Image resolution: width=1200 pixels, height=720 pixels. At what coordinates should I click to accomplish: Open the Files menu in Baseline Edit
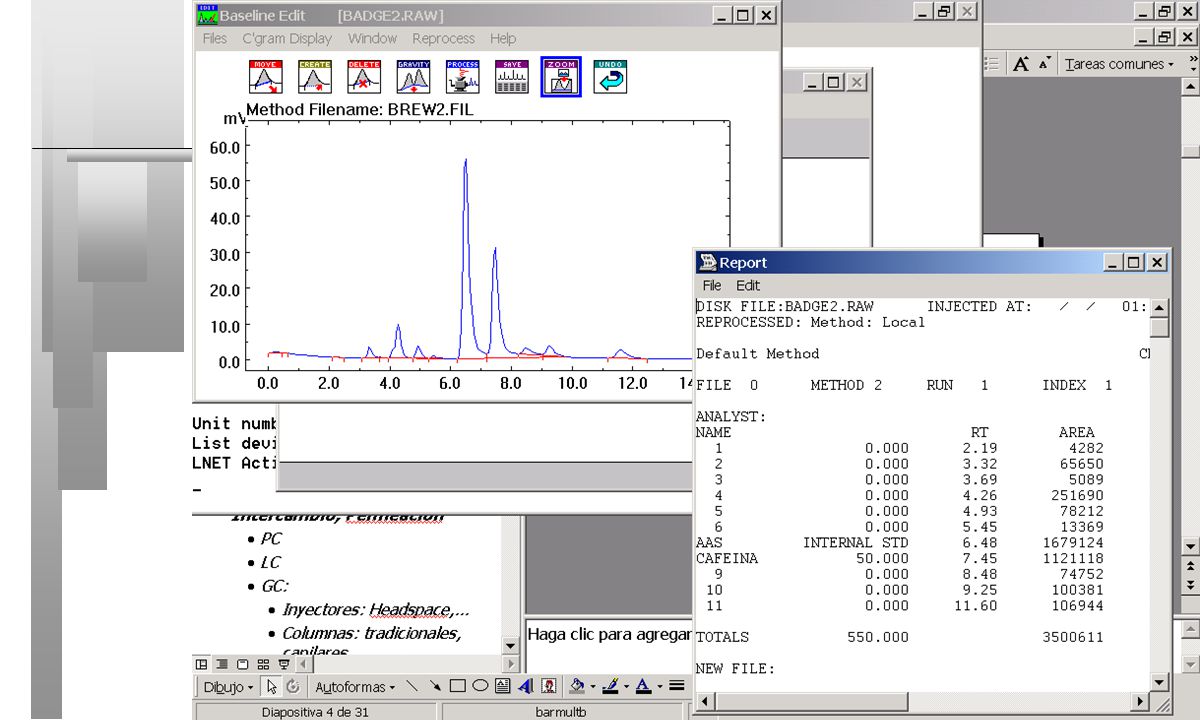pyautogui.click(x=215, y=39)
